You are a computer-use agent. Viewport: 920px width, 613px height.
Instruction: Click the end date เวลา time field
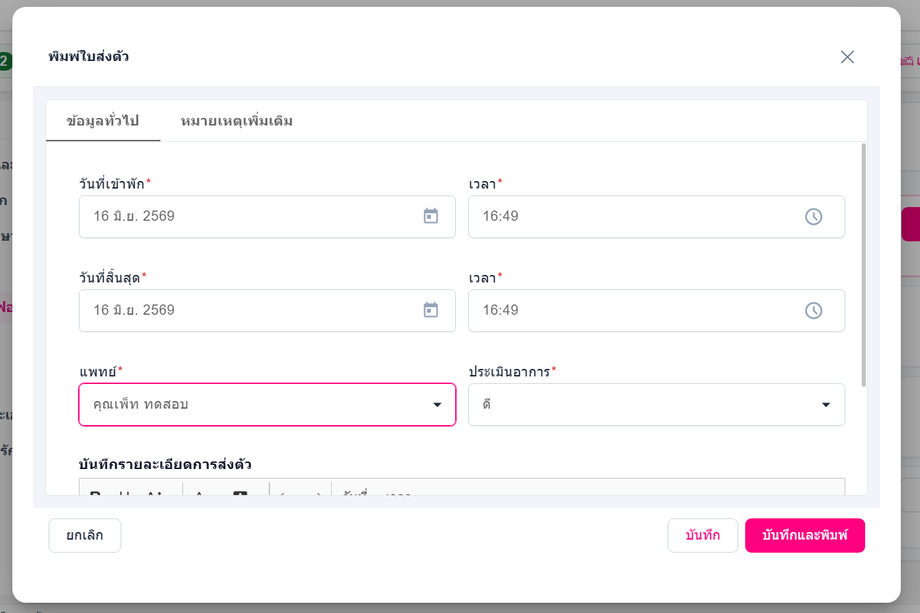coord(656,310)
